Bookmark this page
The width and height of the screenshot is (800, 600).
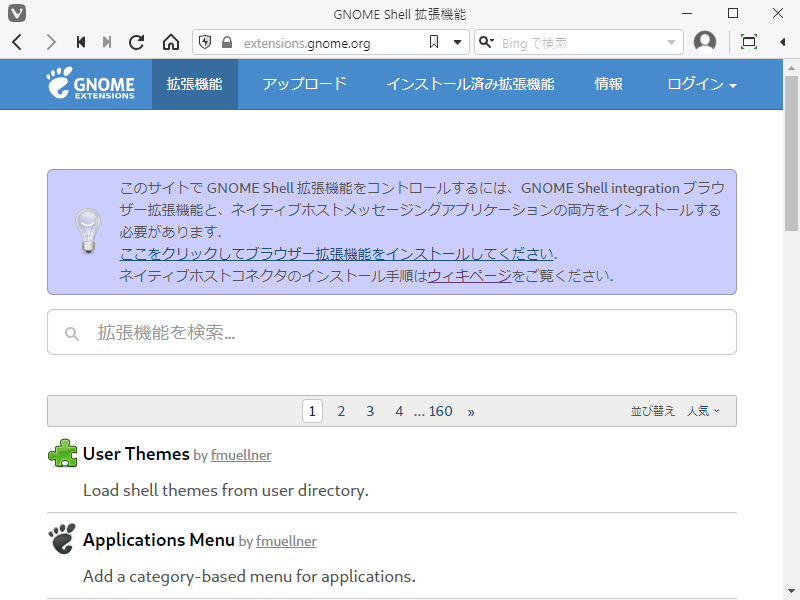click(x=434, y=42)
